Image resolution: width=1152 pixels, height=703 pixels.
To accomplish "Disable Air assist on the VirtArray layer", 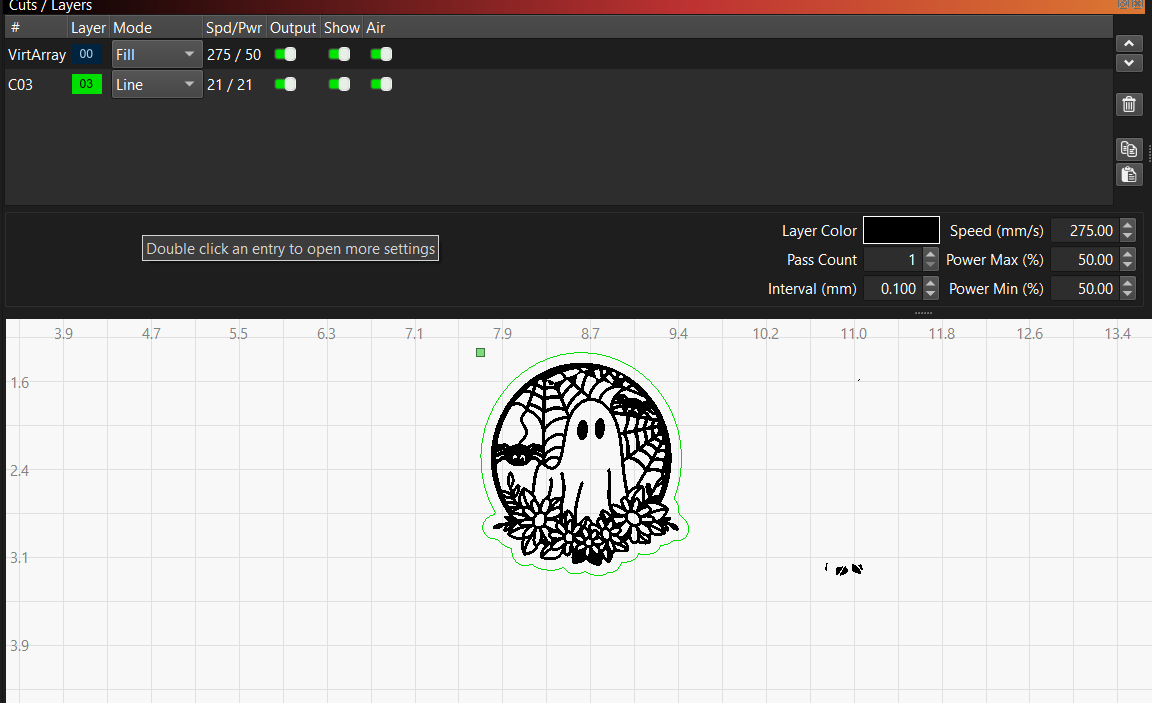I will point(381,55).
